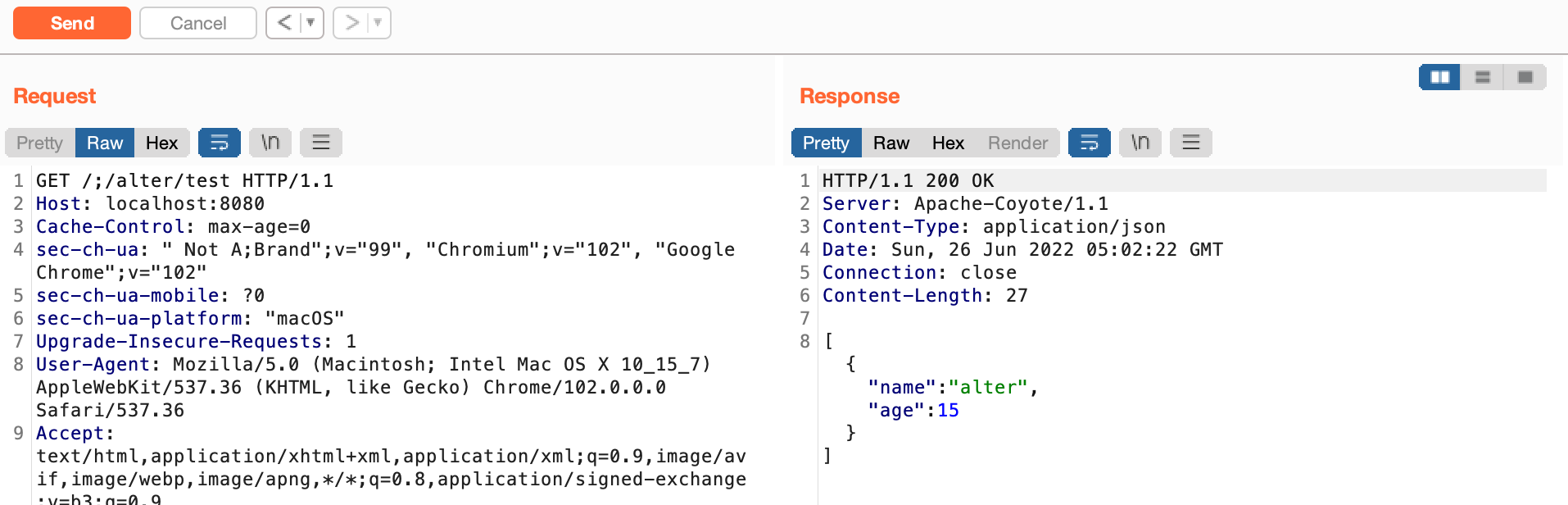The height and width of the screenshot is (505, 1568).
Task: Show non-printable characters in Request editor
Action: [270, 143]
